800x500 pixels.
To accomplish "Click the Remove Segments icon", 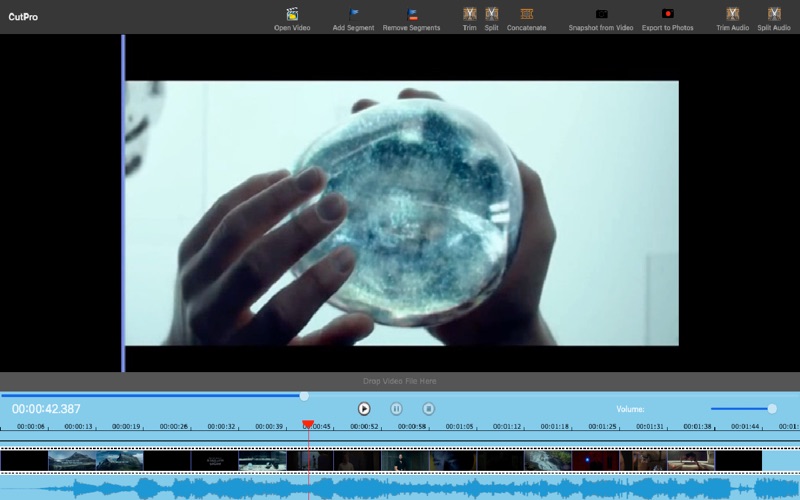I will click(412, 14).
